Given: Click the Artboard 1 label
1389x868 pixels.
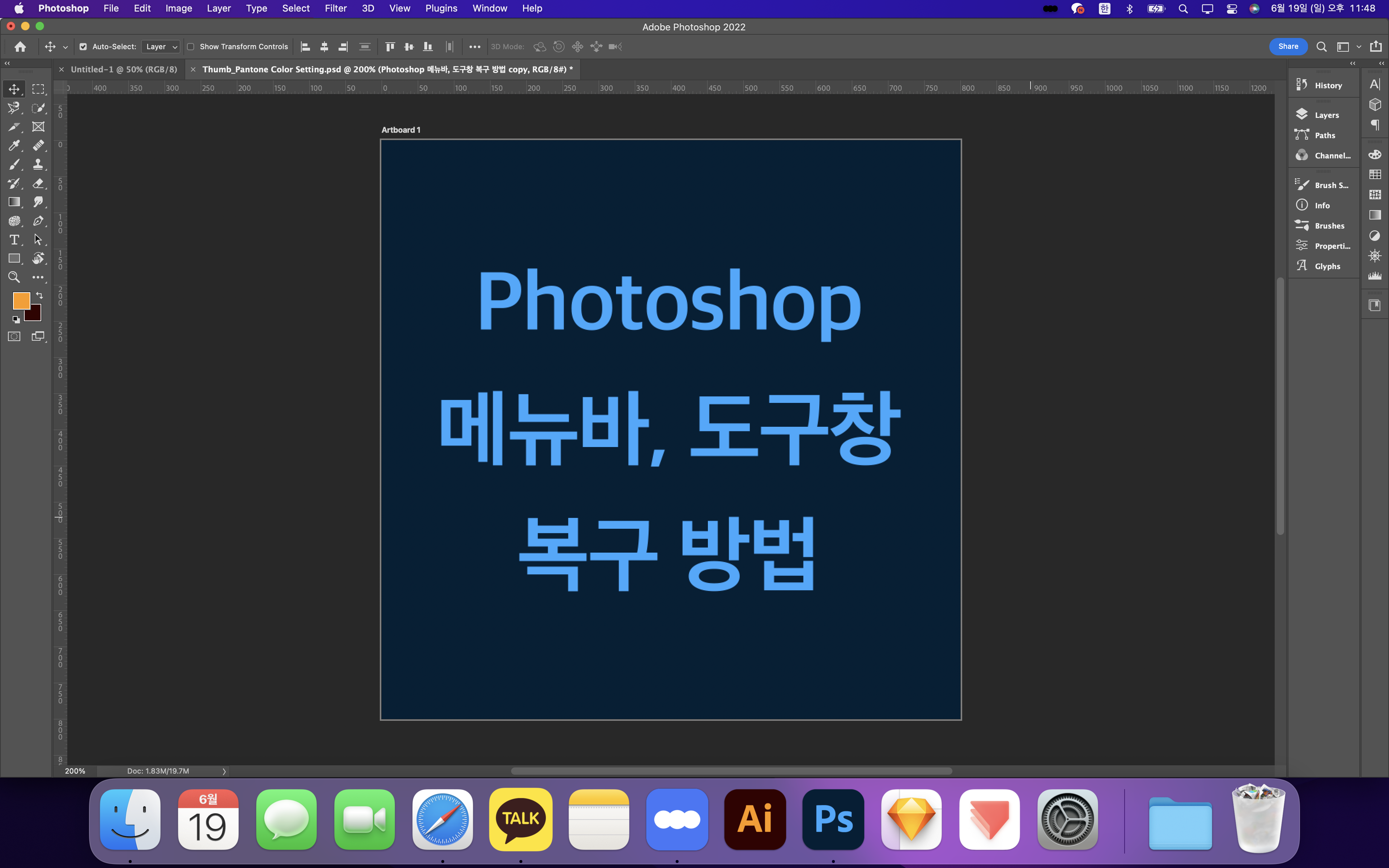Looking at the screenshot, I should click(401, 130).
